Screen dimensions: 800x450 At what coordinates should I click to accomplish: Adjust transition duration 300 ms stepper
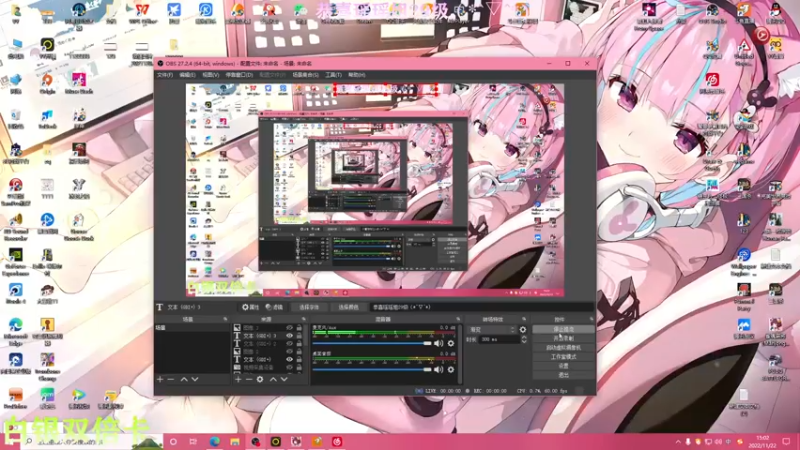(x=524, y=339)
